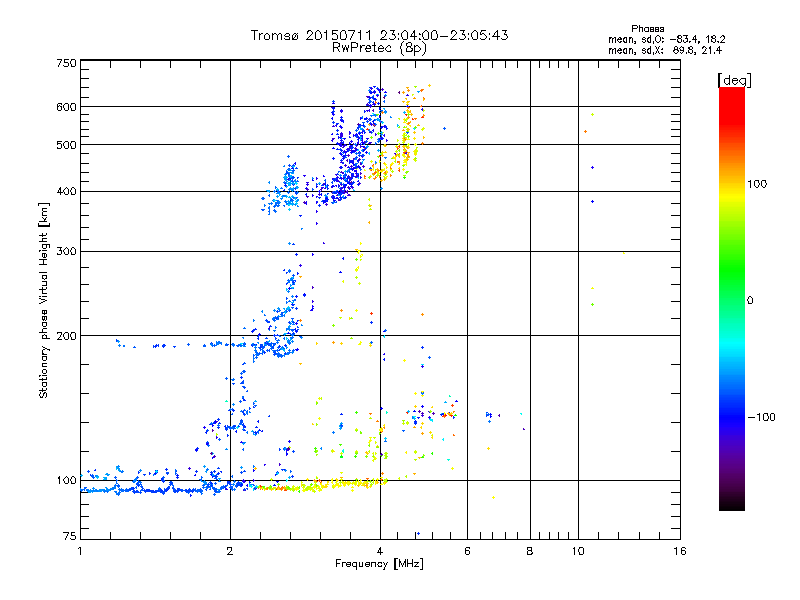The width and height of the screenshot is (800, 600).
Task: Select the 'mean, sd,X: 89.8, 21.4' line
Action: pos(665,50)
